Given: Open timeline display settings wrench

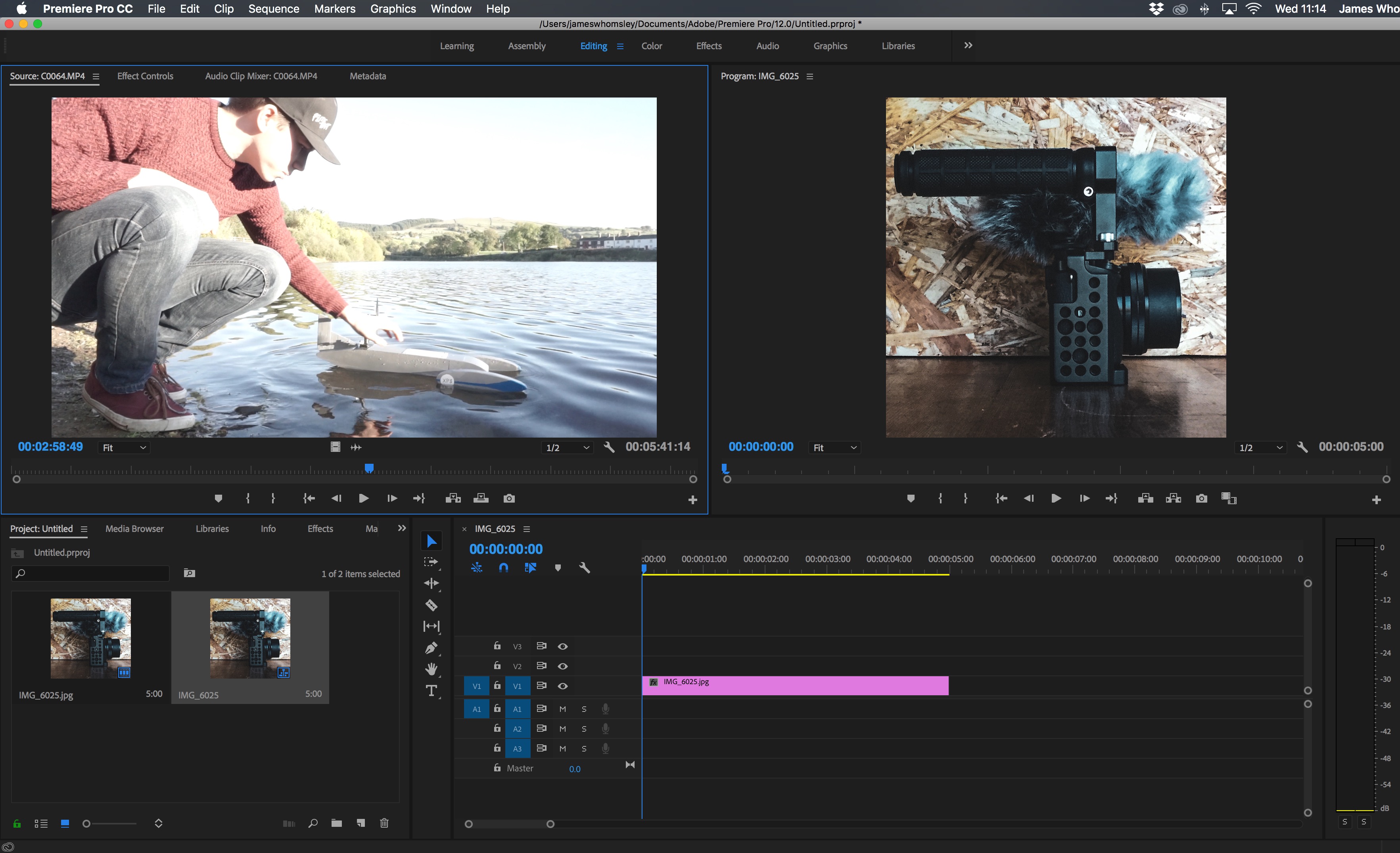Looking at the screenshot, I should point(584,567).
